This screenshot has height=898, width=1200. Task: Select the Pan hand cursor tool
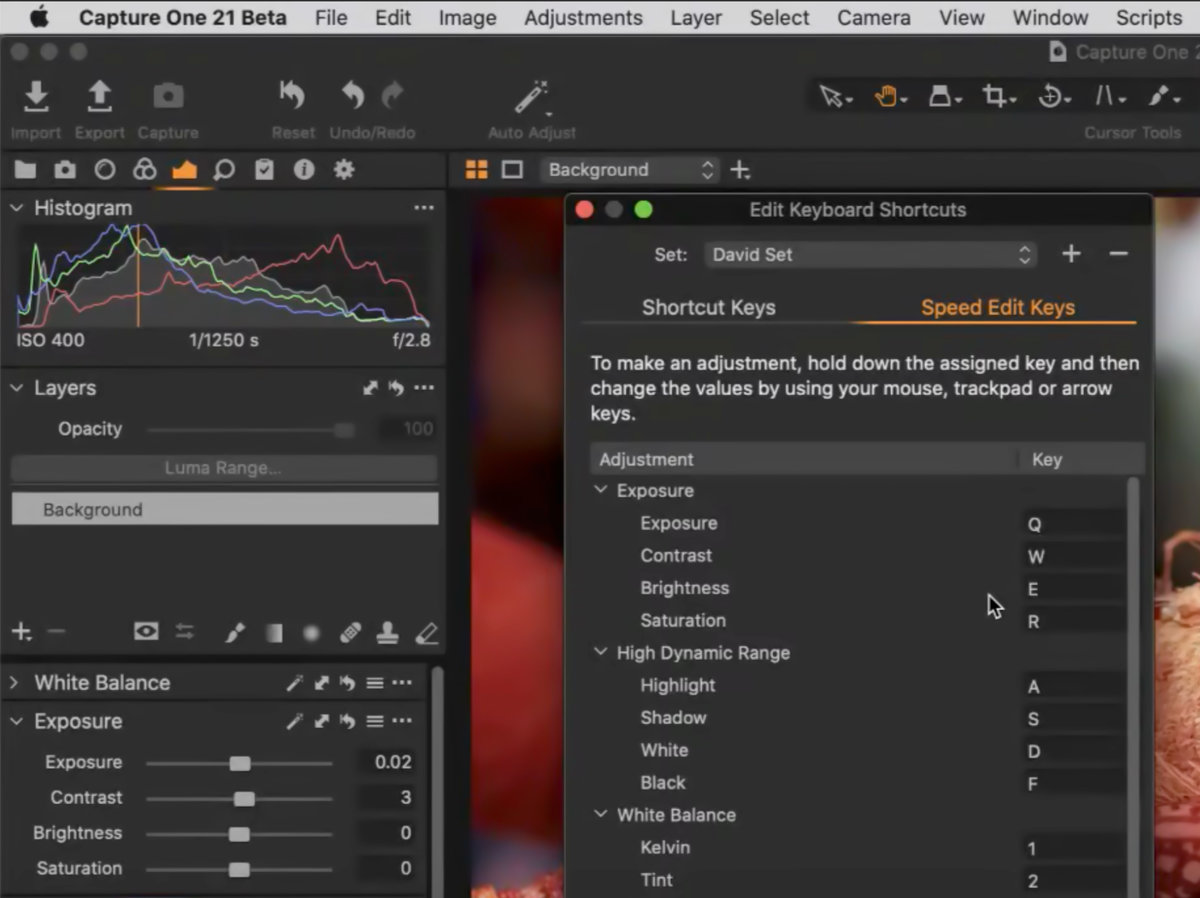(x=889, y=97)
